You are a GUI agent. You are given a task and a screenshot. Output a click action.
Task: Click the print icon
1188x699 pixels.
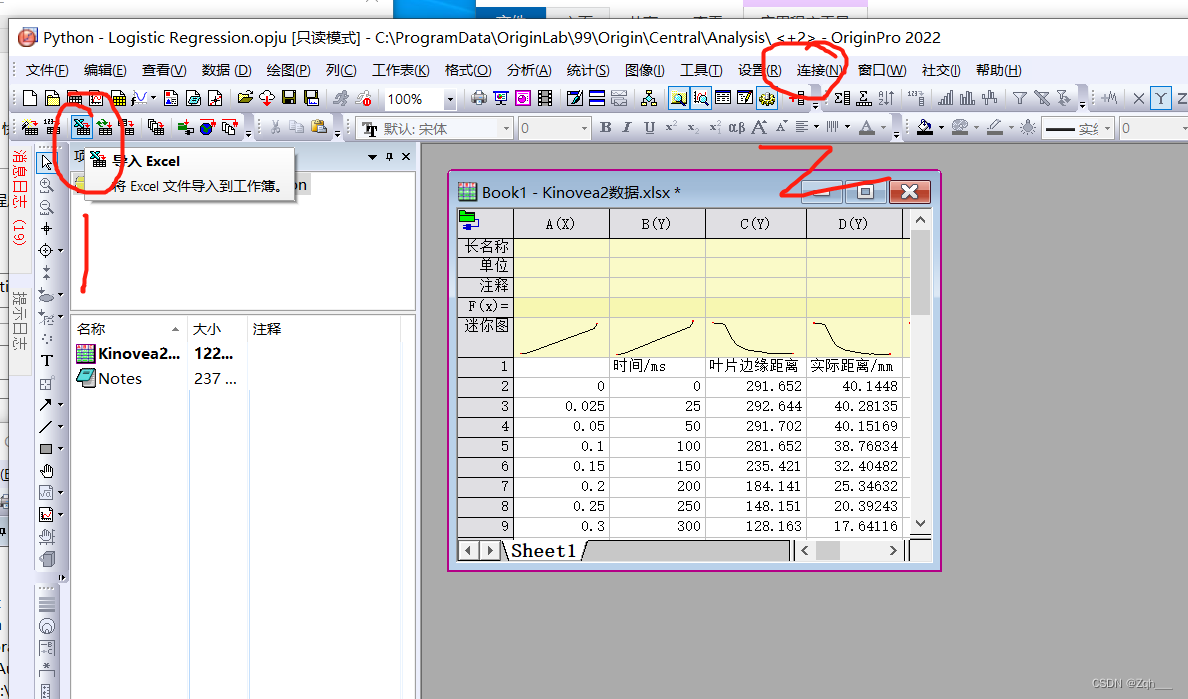tap(479, 98)
